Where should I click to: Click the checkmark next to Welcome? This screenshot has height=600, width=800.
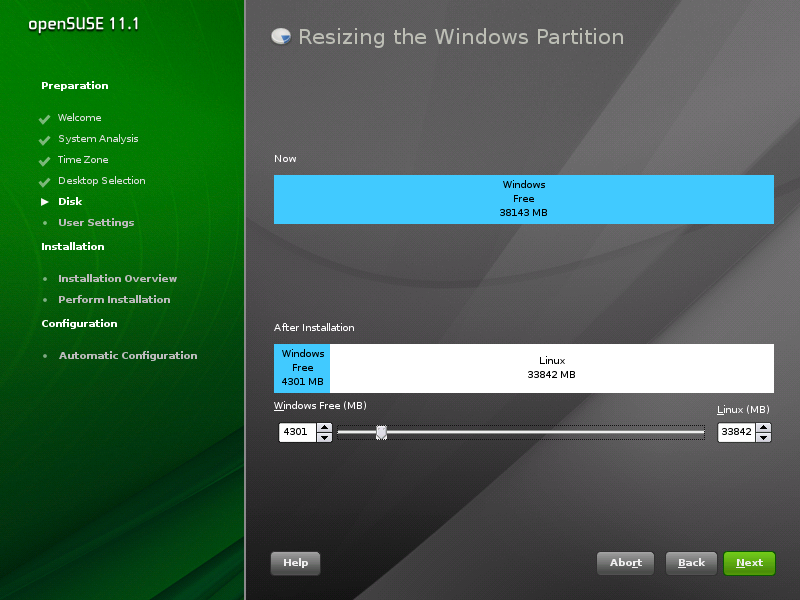coord(44,119)
